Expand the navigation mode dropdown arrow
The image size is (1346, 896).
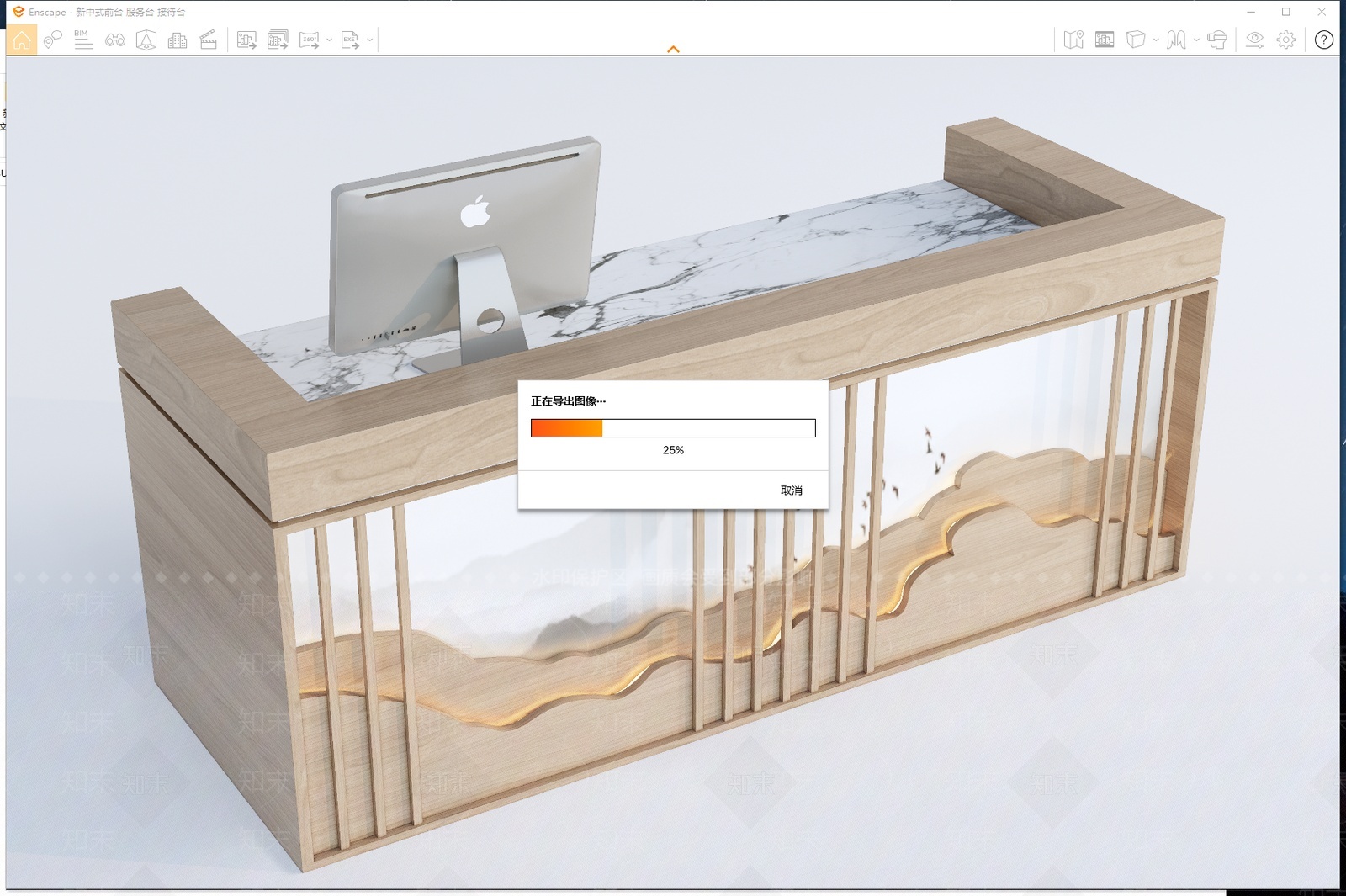(x=1196, y=40)
